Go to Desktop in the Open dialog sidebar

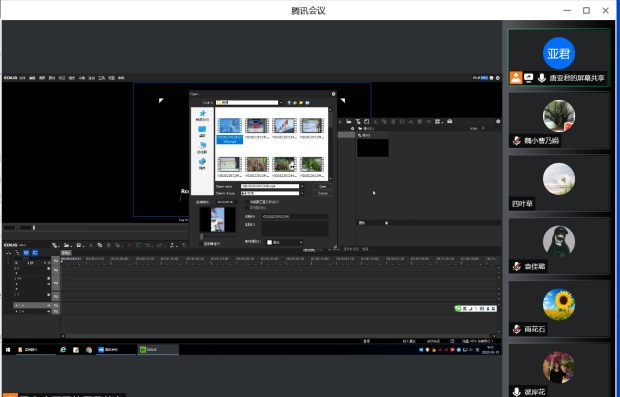pyautogui.click(x=202, y=131)
